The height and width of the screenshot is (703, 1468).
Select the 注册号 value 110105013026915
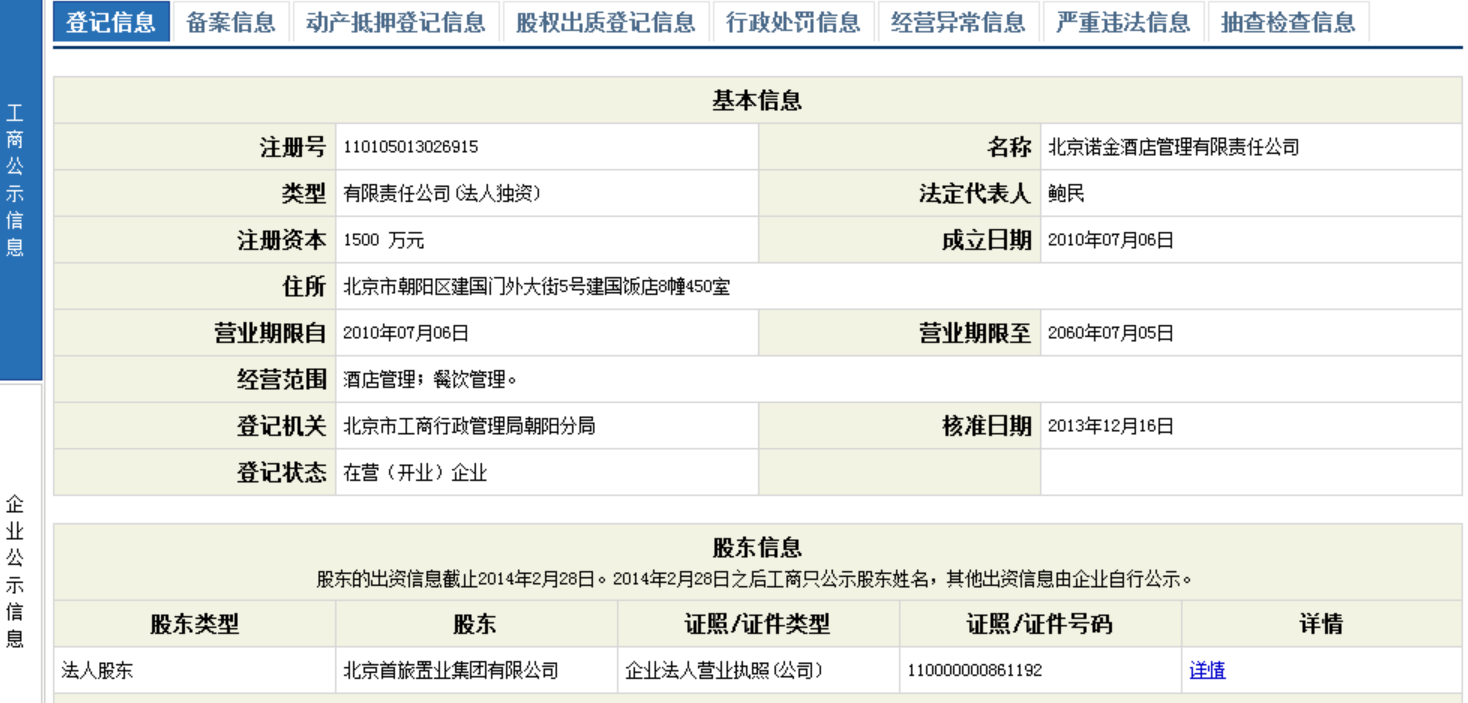(409, 146)
